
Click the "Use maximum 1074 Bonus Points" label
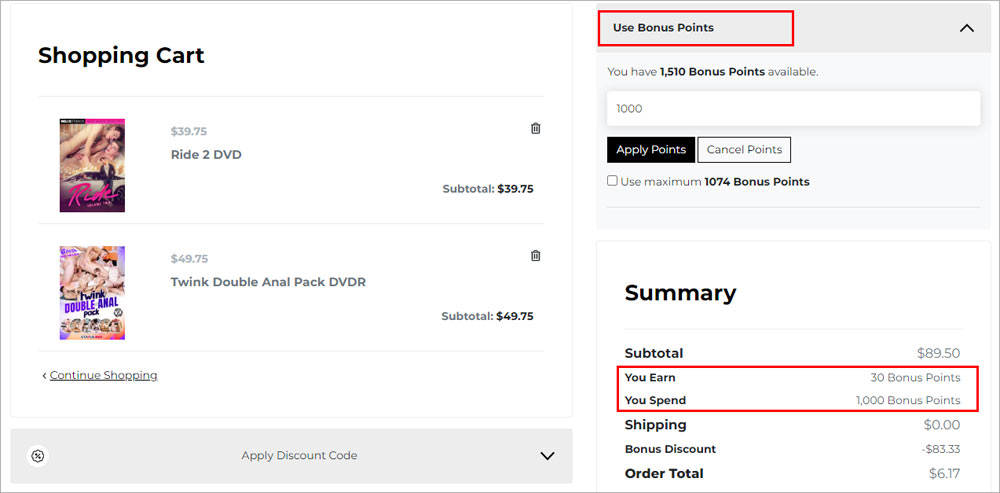click(715, 182)
